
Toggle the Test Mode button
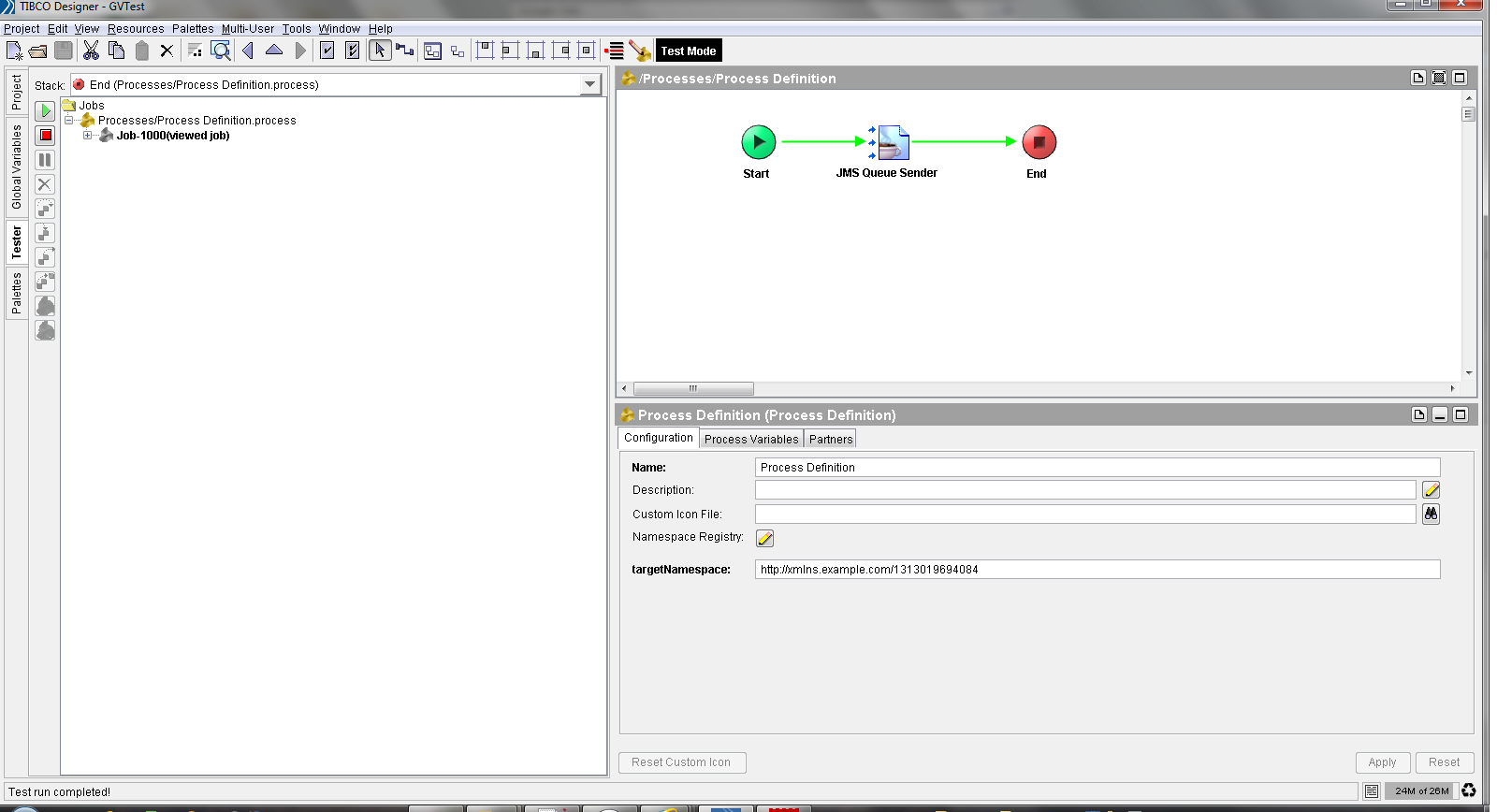click(x=689, y=51)
